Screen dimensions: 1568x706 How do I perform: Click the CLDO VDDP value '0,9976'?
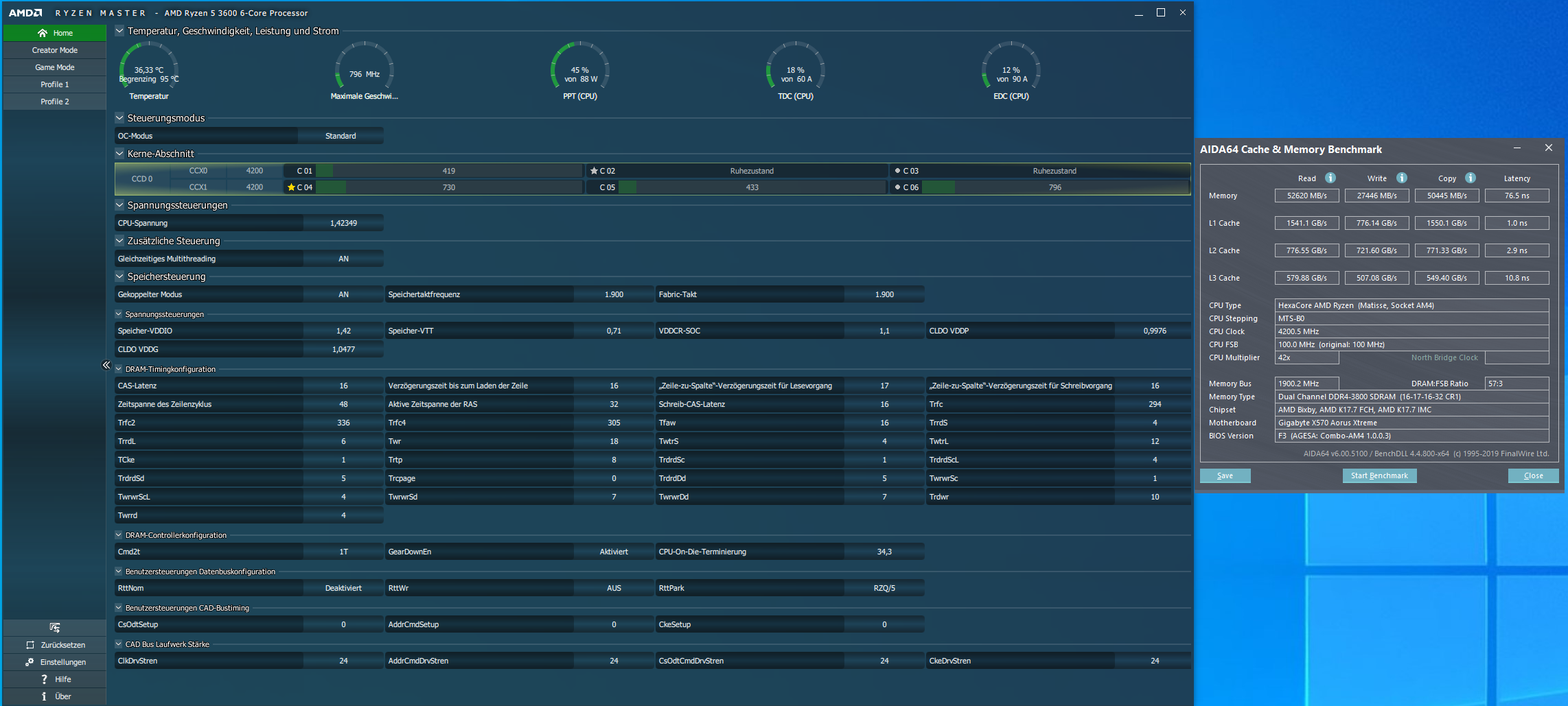click(x=1155, y=331)
